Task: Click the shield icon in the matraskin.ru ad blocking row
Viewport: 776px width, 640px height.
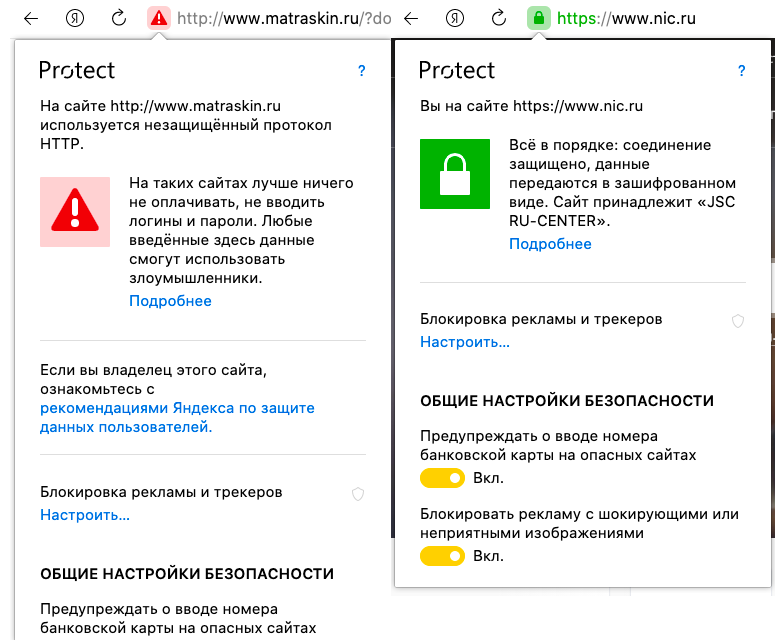Action: pyautogui.click(x=358, y=494)
